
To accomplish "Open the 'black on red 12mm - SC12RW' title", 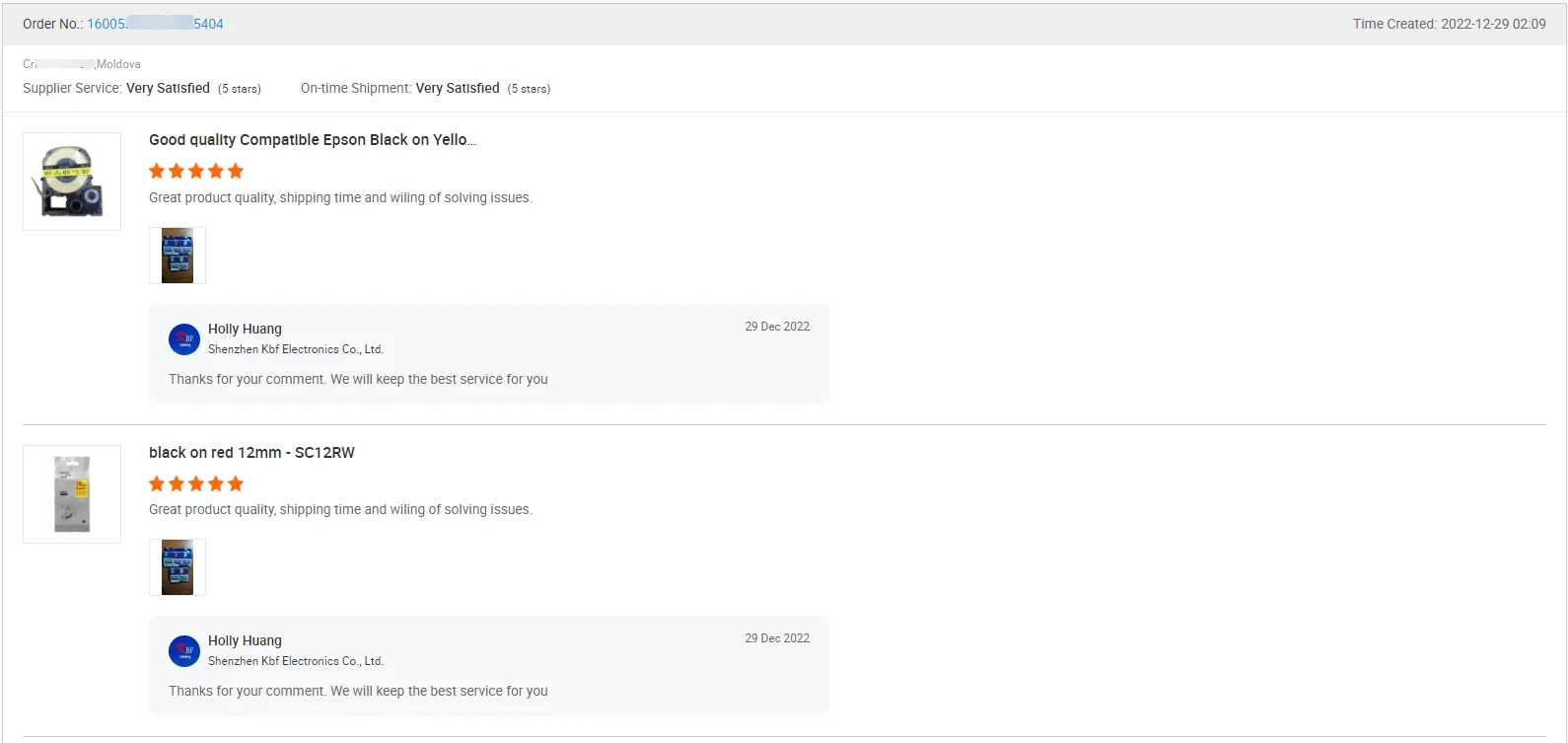I will click(x=251, y=453).
